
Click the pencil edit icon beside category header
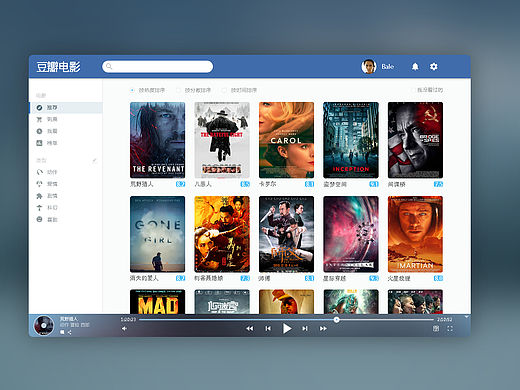coord(94,160)
